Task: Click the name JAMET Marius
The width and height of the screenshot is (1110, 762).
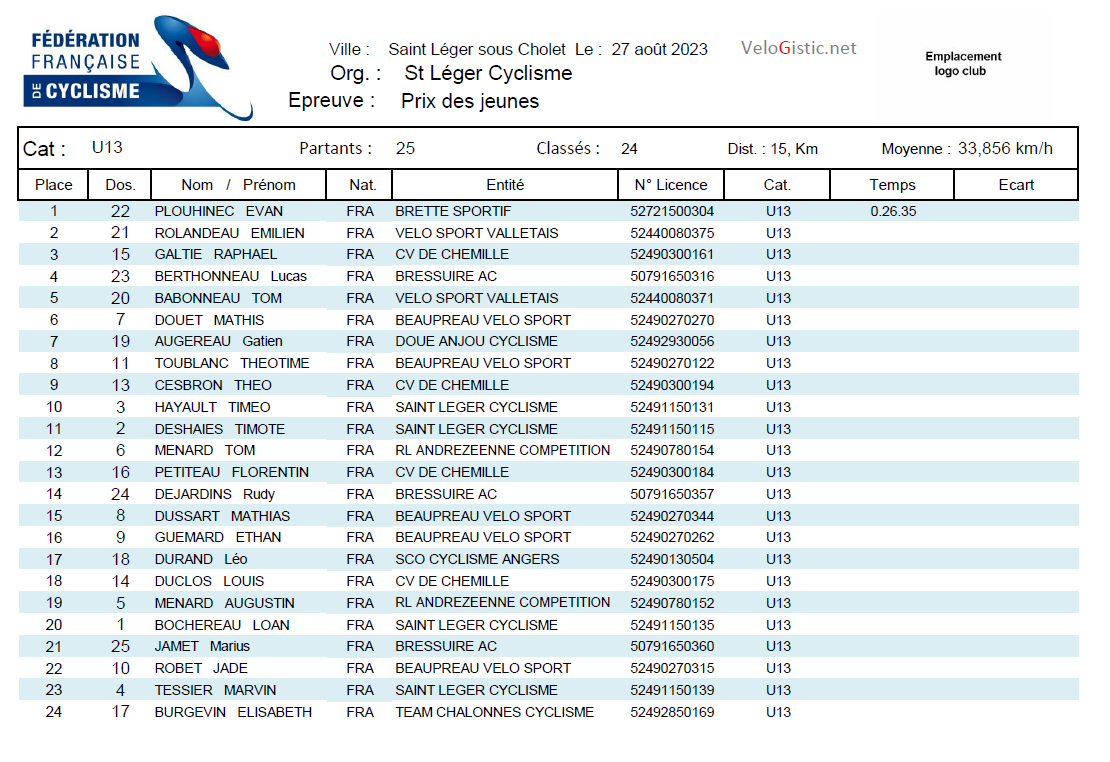Action: 202,647
